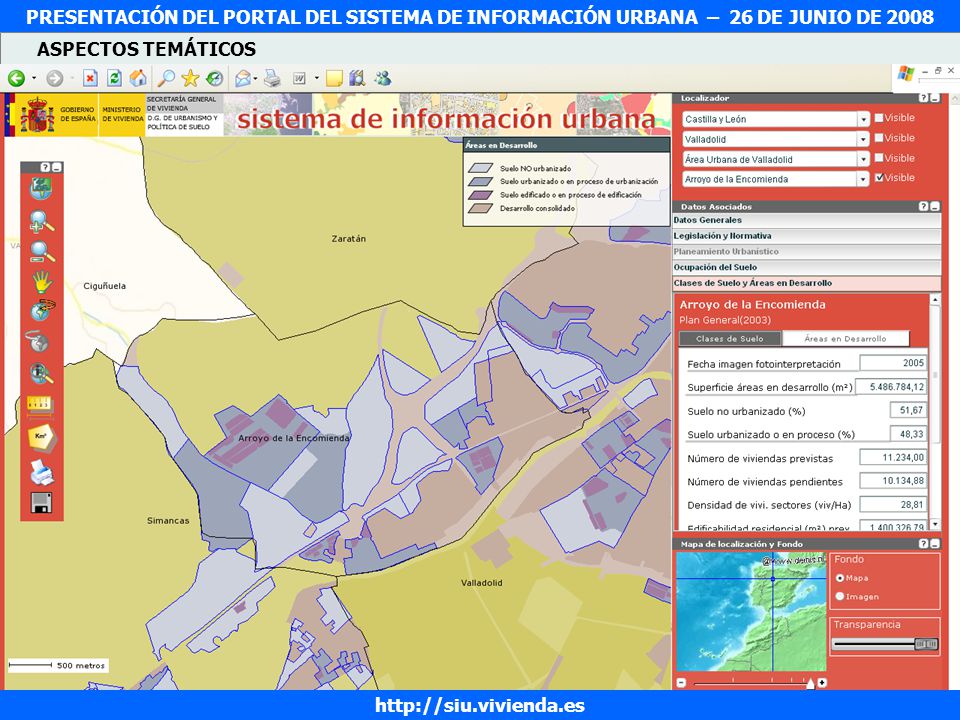Click the greyed next view globe icon
Screen dimensions: 960x720
point(37,341)
